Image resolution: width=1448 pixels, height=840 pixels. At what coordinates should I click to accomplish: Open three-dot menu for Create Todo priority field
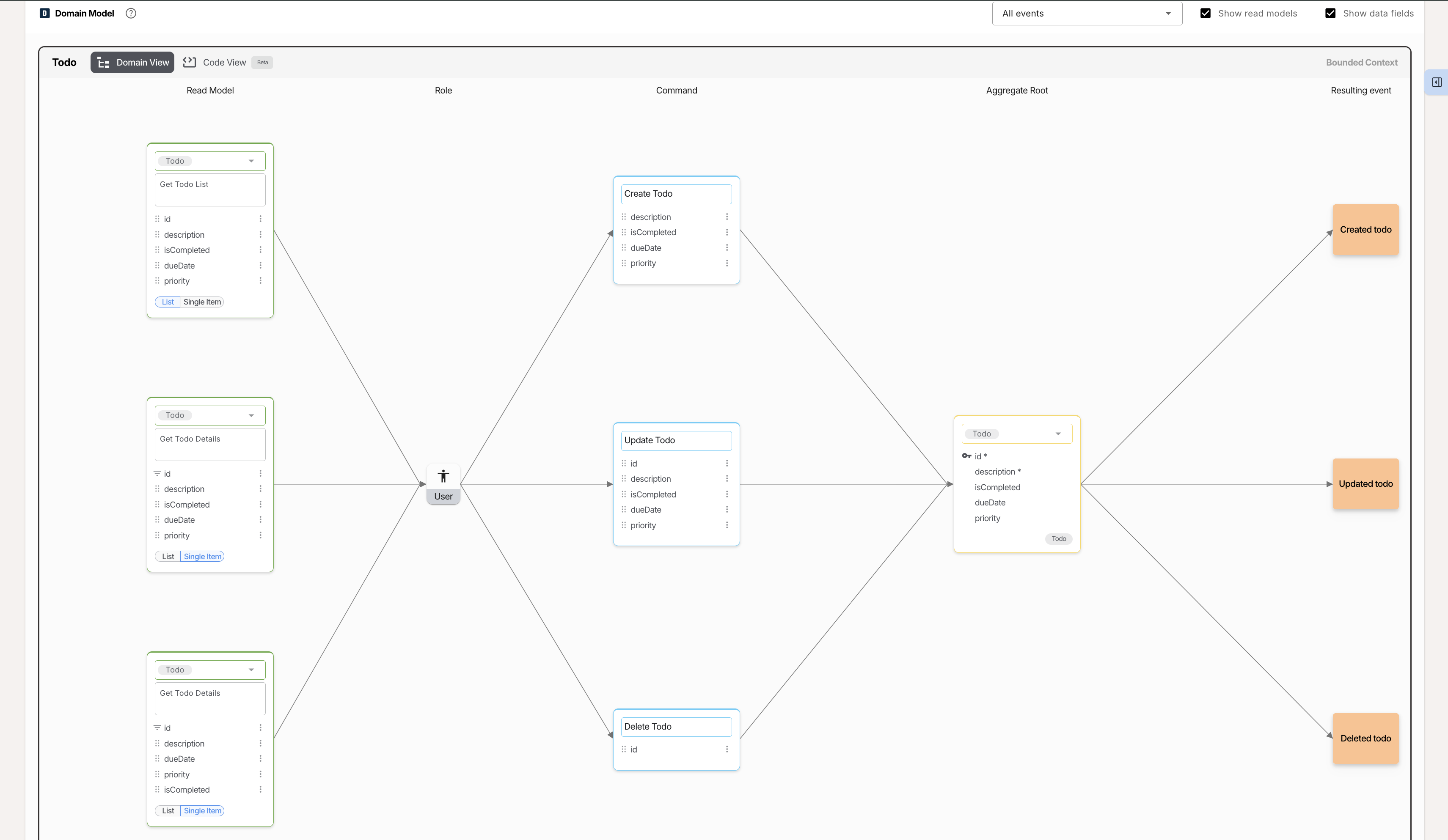point(727,263)
